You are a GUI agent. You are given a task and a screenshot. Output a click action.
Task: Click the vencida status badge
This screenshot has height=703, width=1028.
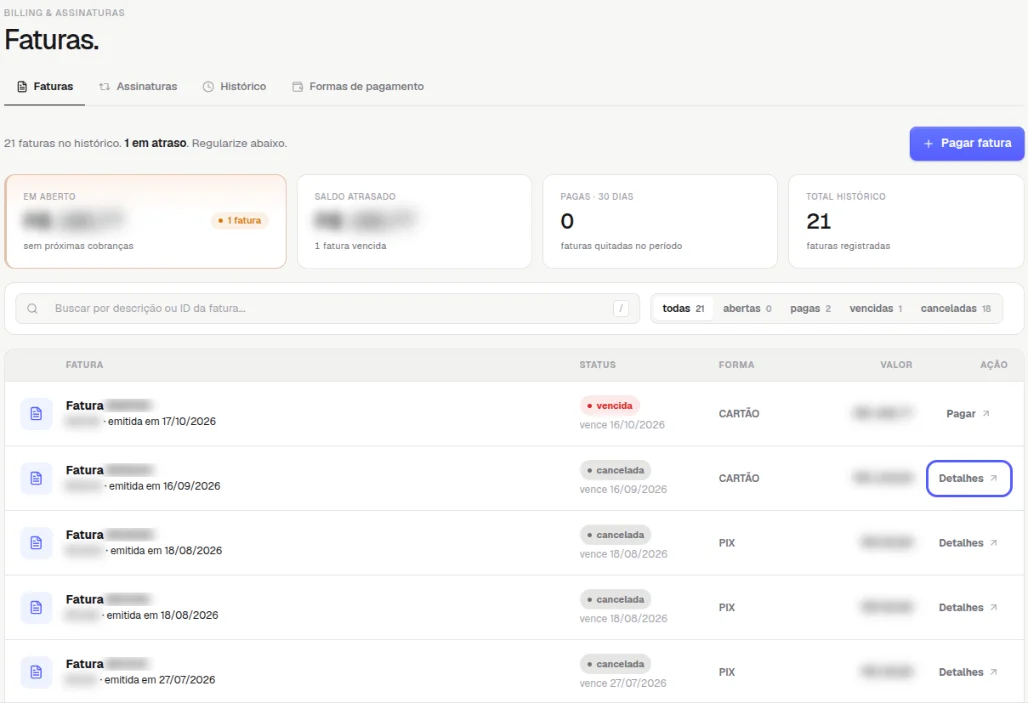pyautogui.click(x=610, y=406)
